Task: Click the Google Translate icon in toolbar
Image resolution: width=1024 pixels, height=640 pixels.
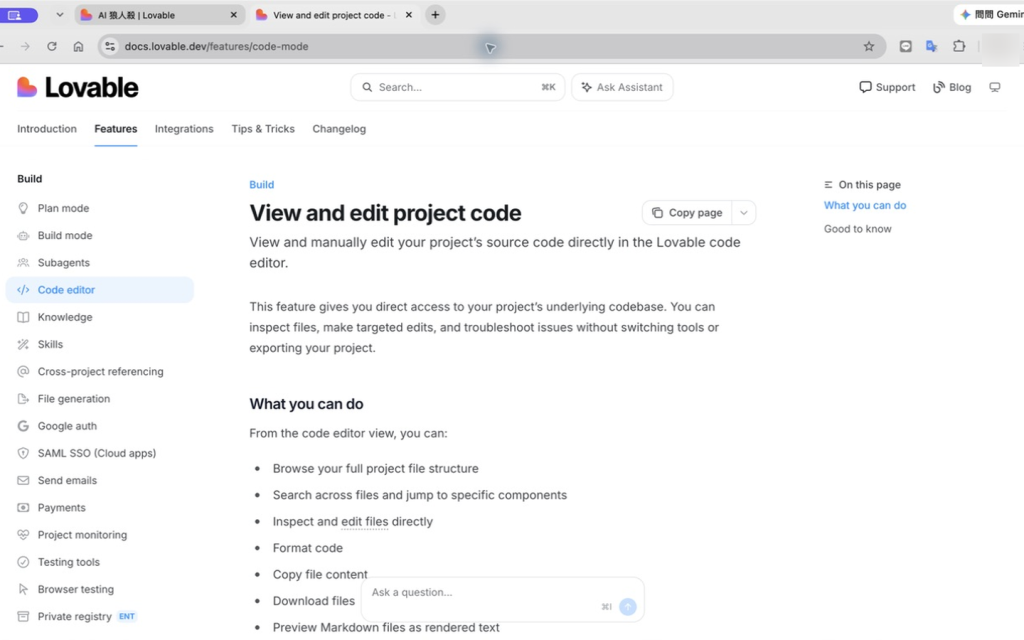Action: click(932, 46)
